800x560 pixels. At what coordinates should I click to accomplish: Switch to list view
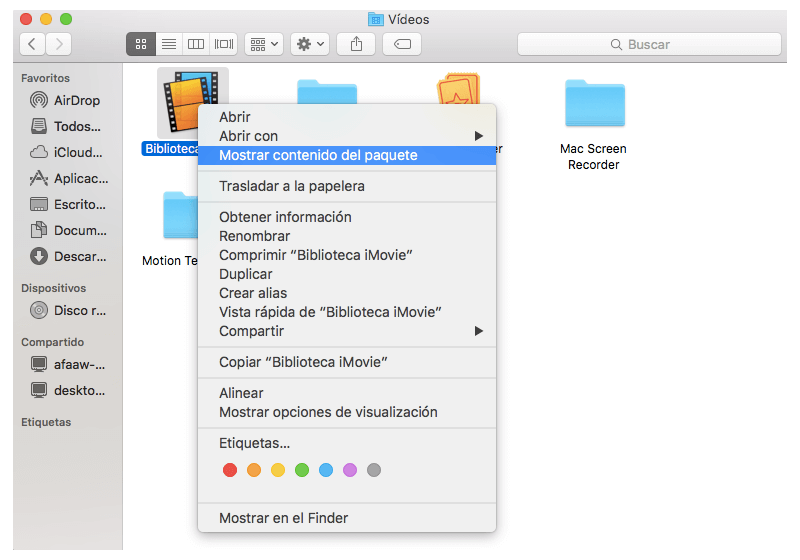pyautogui.click(x=169, y=44)
